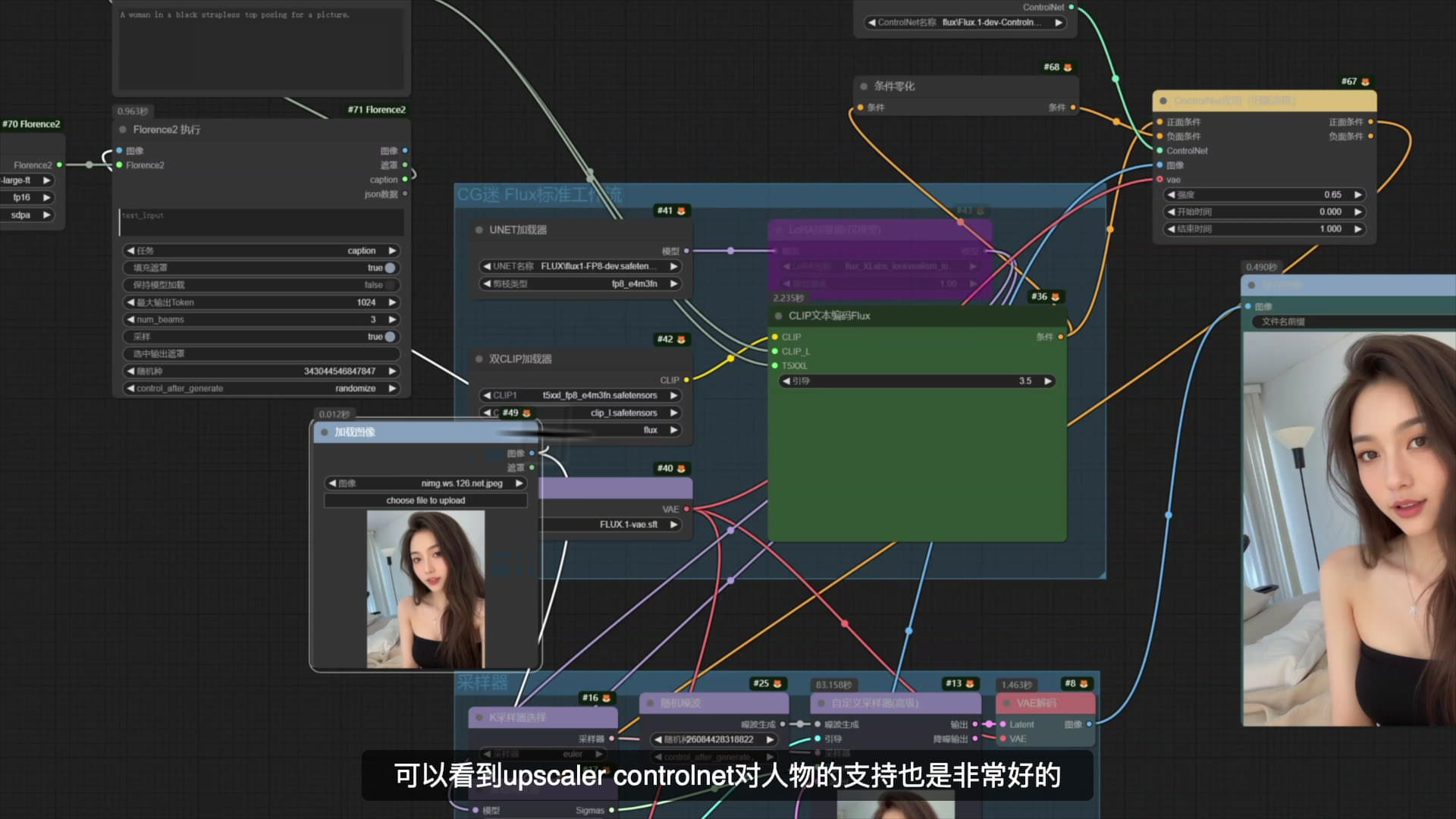Collapse the Florence2 执行 node via title dot
This screenshot has width=1456, height=819.
[123, 130]
